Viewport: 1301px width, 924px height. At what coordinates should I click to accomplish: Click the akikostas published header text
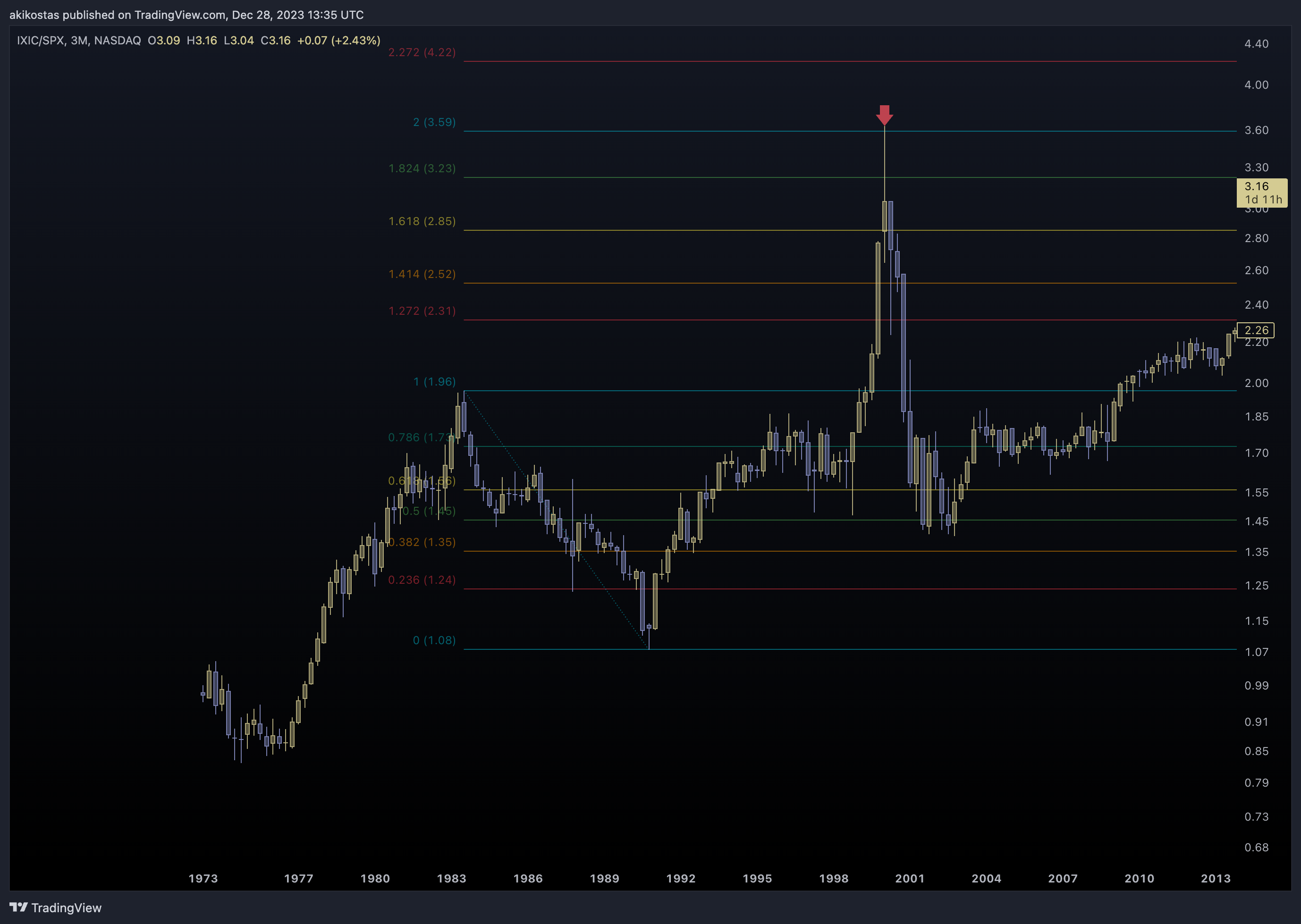coord(186,15)
